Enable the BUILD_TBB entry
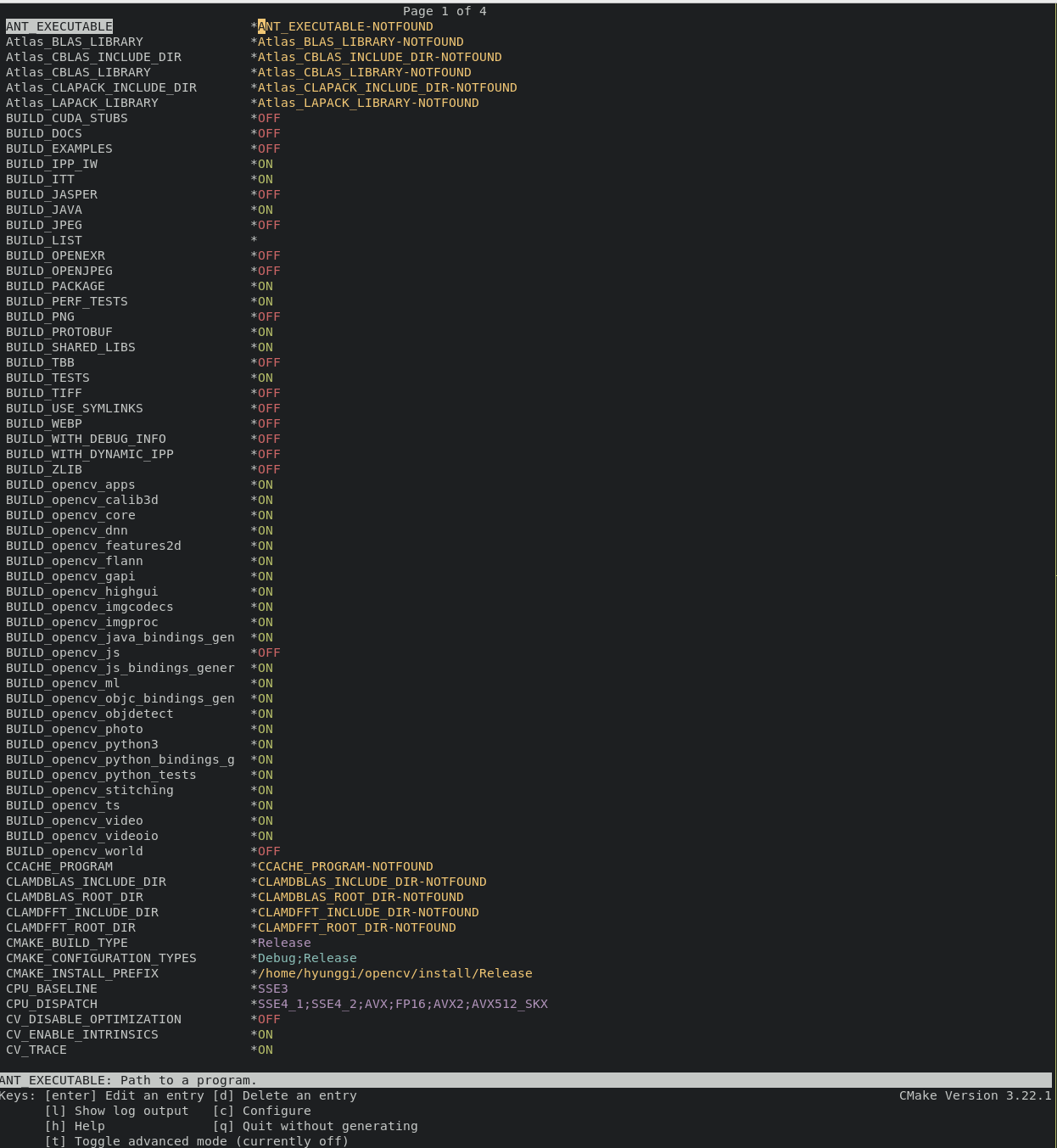Image resolution: width=1057 pixels, height=1148 pixels. point(268,362)
